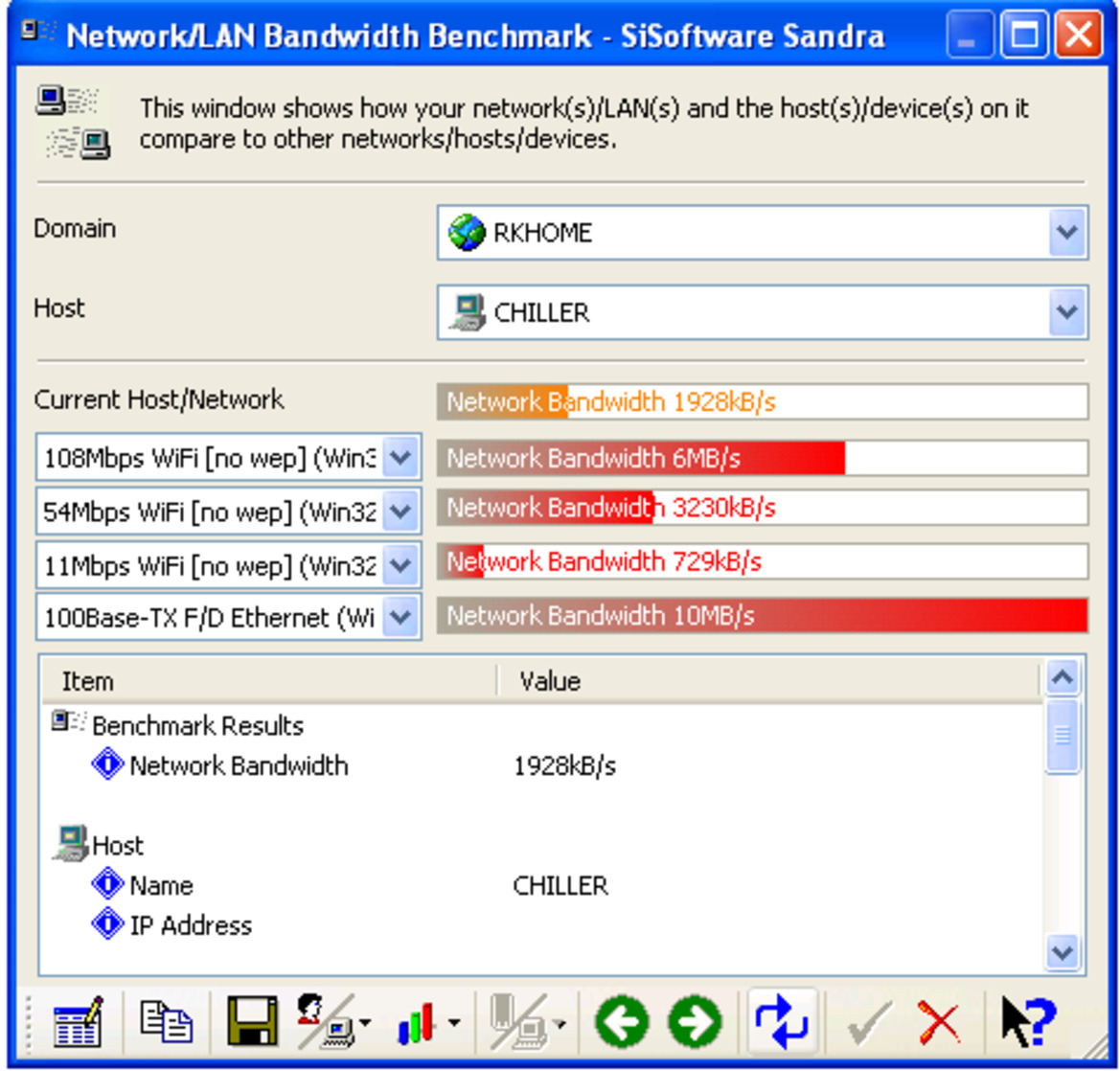Click the 6MB/s network bandwidth bar
This screenshot has height=1071, width=1120.
(x=762, y=458)
